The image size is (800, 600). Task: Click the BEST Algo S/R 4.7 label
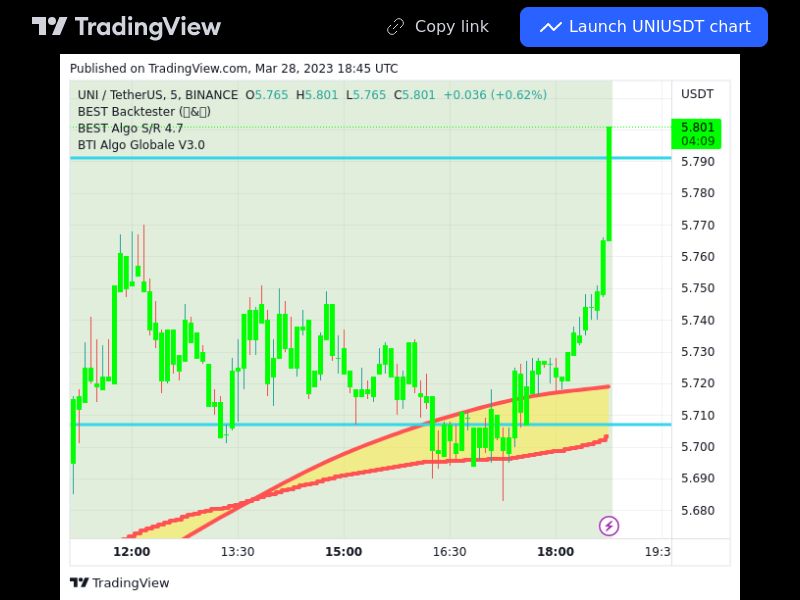point(130,128)
